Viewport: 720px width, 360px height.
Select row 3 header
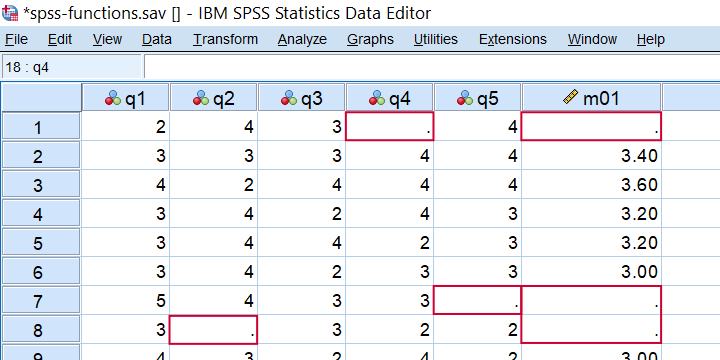tap(41, 184)
